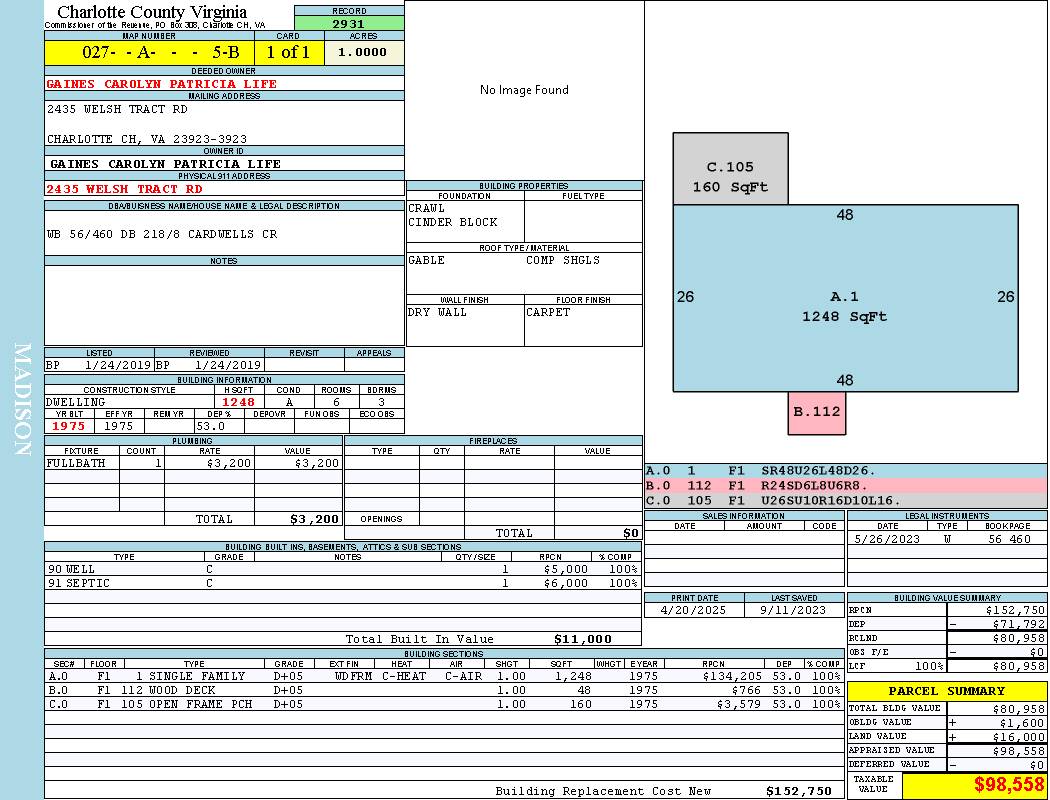Click the MADISON label on left sidebar
Image resolution: width=1050 pixels, height=800 pixels.
(22, 400)
